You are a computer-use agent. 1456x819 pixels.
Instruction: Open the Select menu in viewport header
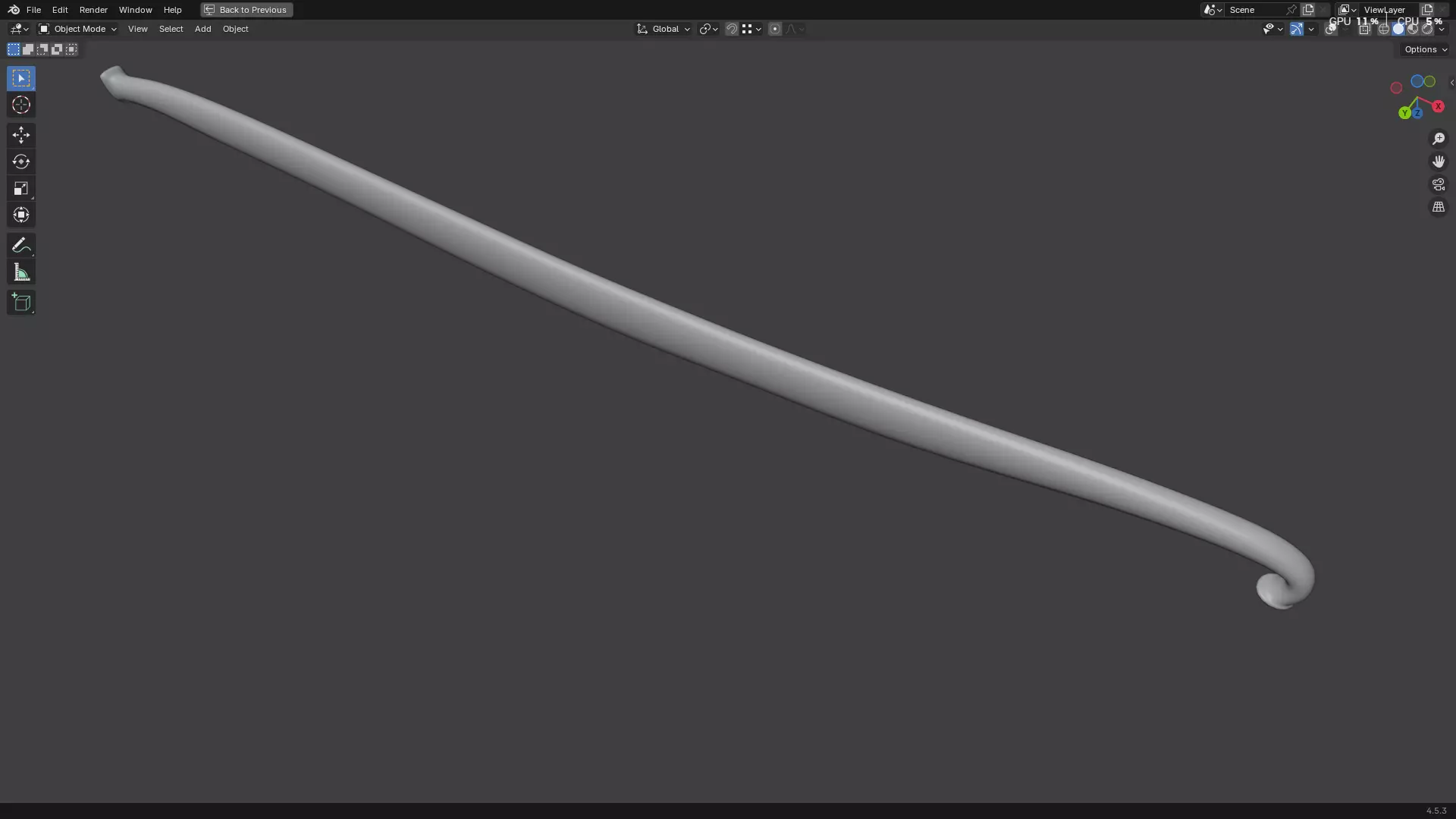(x=171, y=29)
